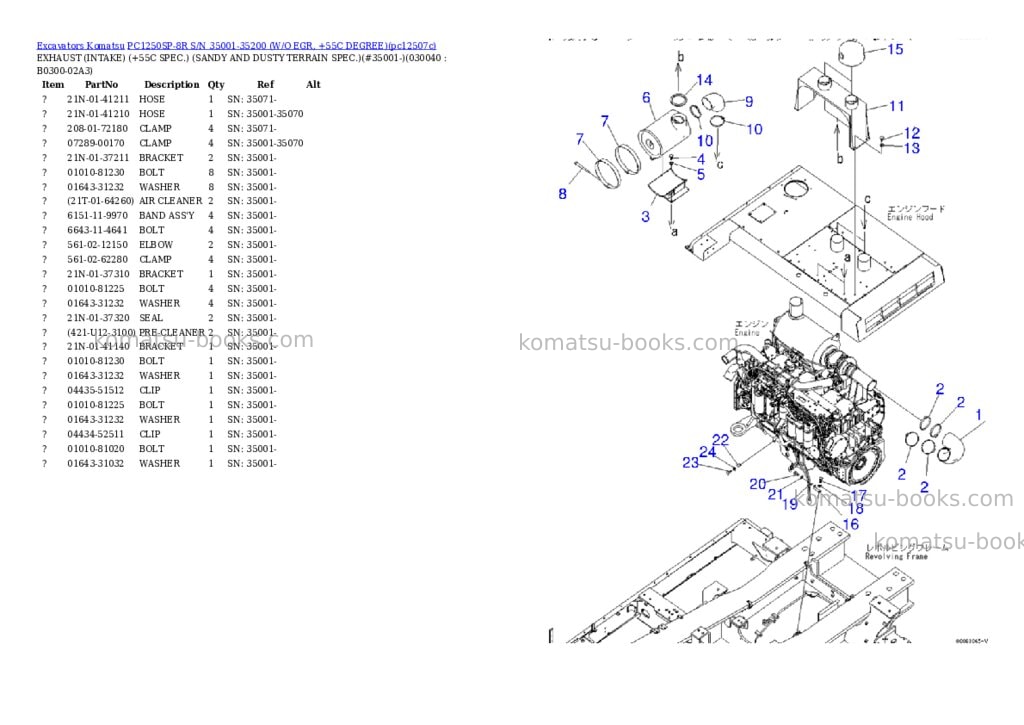Click the ELBOW description

click(156, 245)
